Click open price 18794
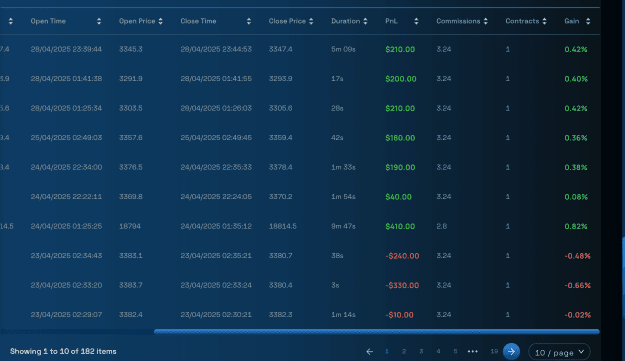The width and height of the screenshot is (625, 361). 130,226
